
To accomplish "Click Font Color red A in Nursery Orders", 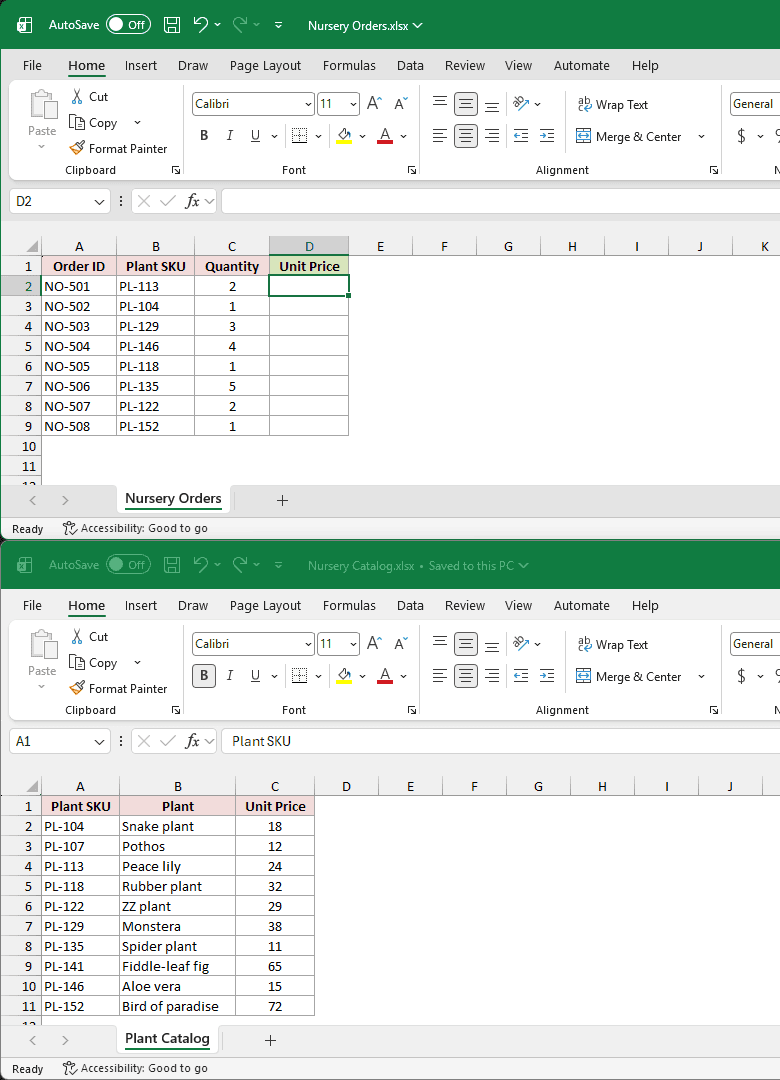I will click(x=385, y=136).
